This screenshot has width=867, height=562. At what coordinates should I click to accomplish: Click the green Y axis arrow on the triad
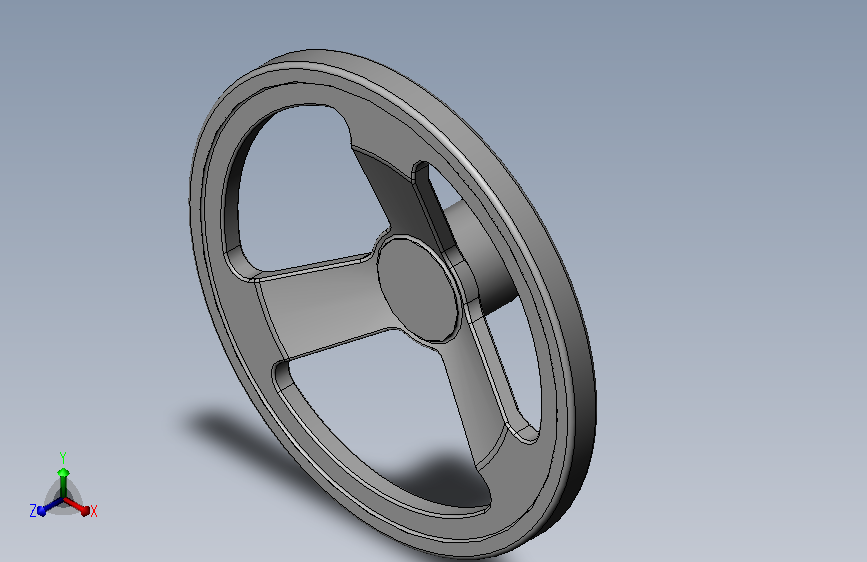coord(63,482)
